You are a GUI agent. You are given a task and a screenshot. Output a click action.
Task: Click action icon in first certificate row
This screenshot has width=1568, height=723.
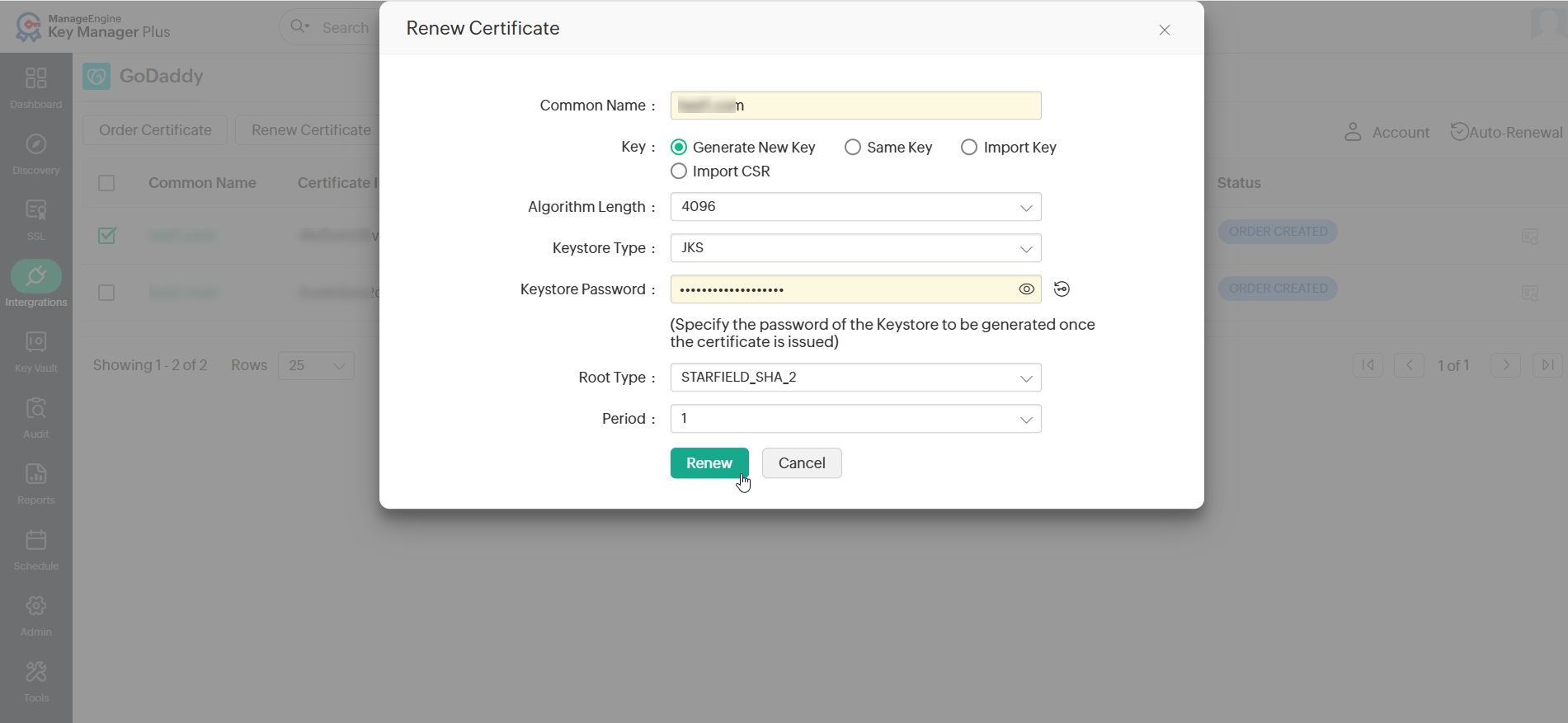pos(1530,236)
